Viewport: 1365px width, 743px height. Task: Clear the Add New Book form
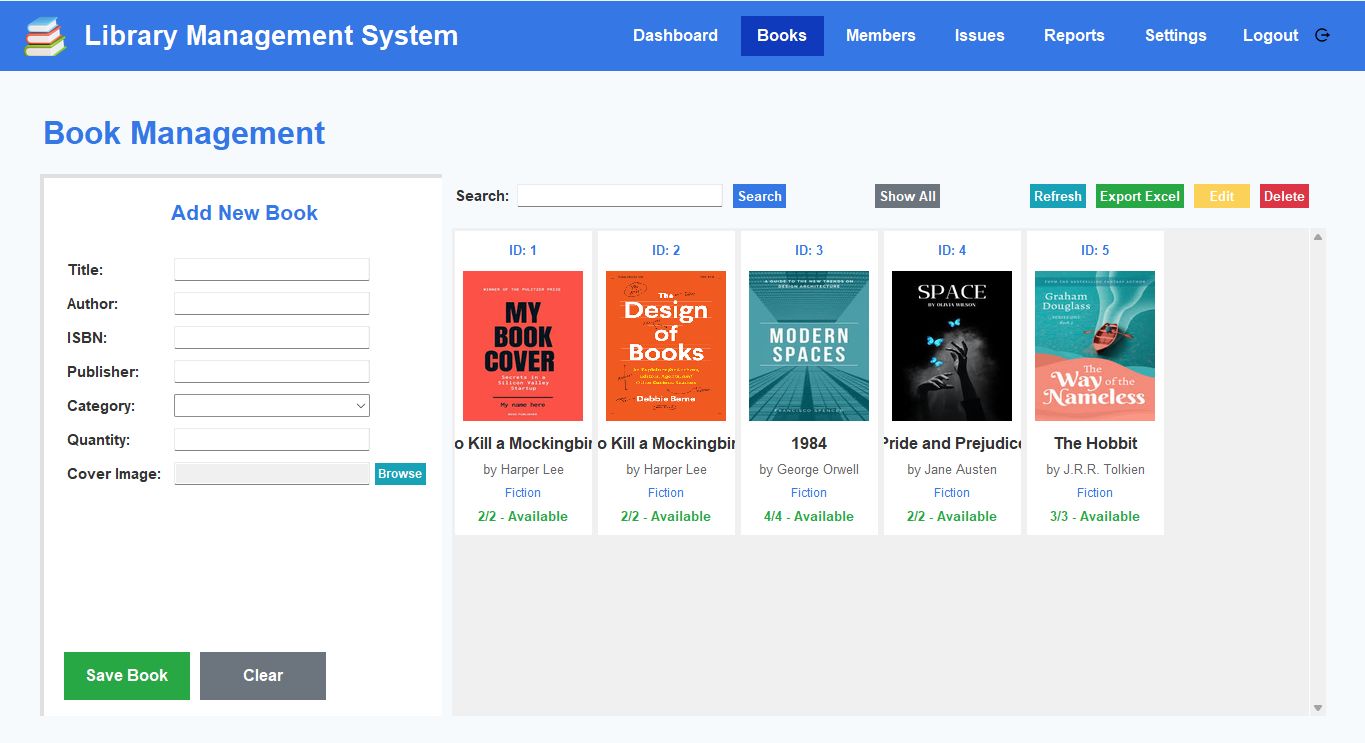pos(262,675)
